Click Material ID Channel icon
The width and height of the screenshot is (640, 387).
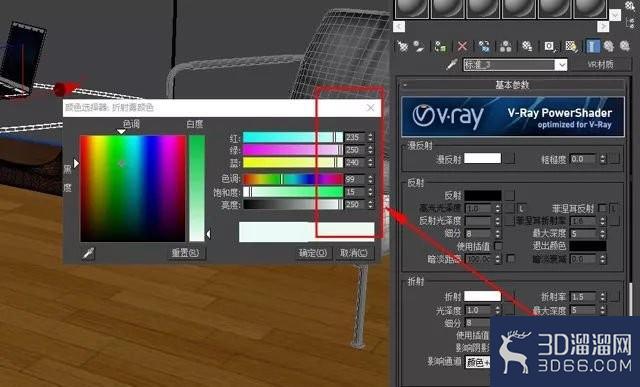pos(549,46)
